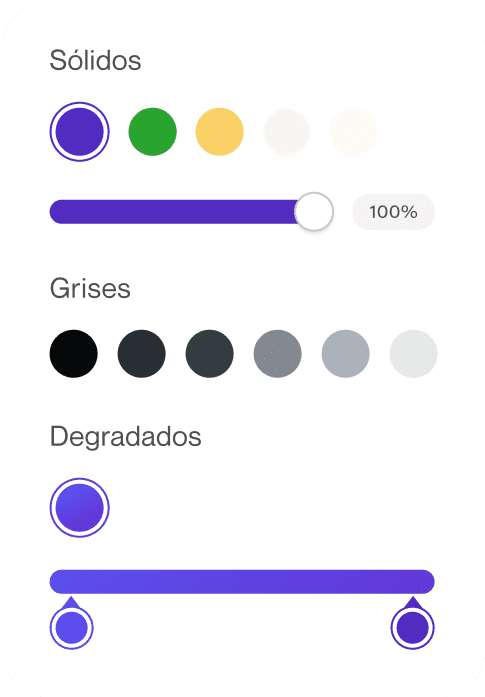
Task: Click the opacity slider's white handle
Action: coord(314,212)
